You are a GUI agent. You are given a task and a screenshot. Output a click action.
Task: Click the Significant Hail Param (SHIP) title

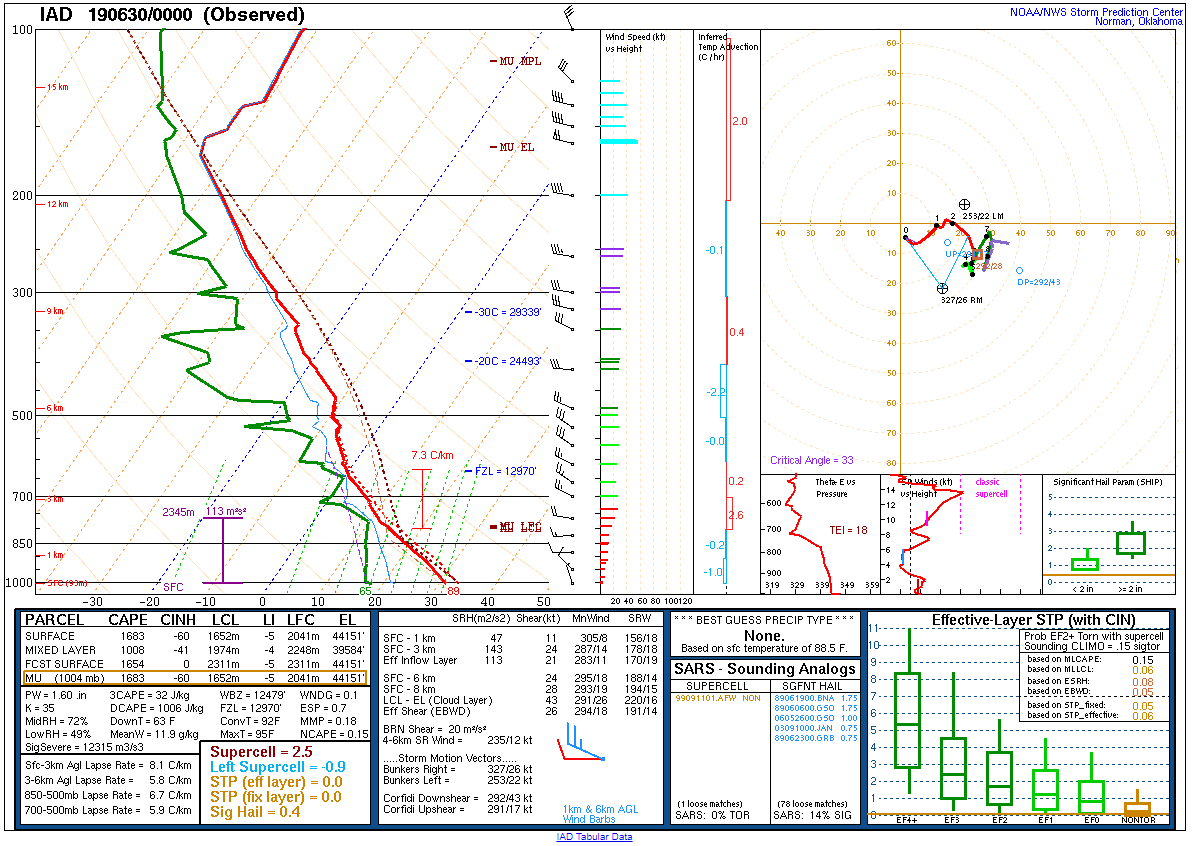click(x=1108, y=482)
